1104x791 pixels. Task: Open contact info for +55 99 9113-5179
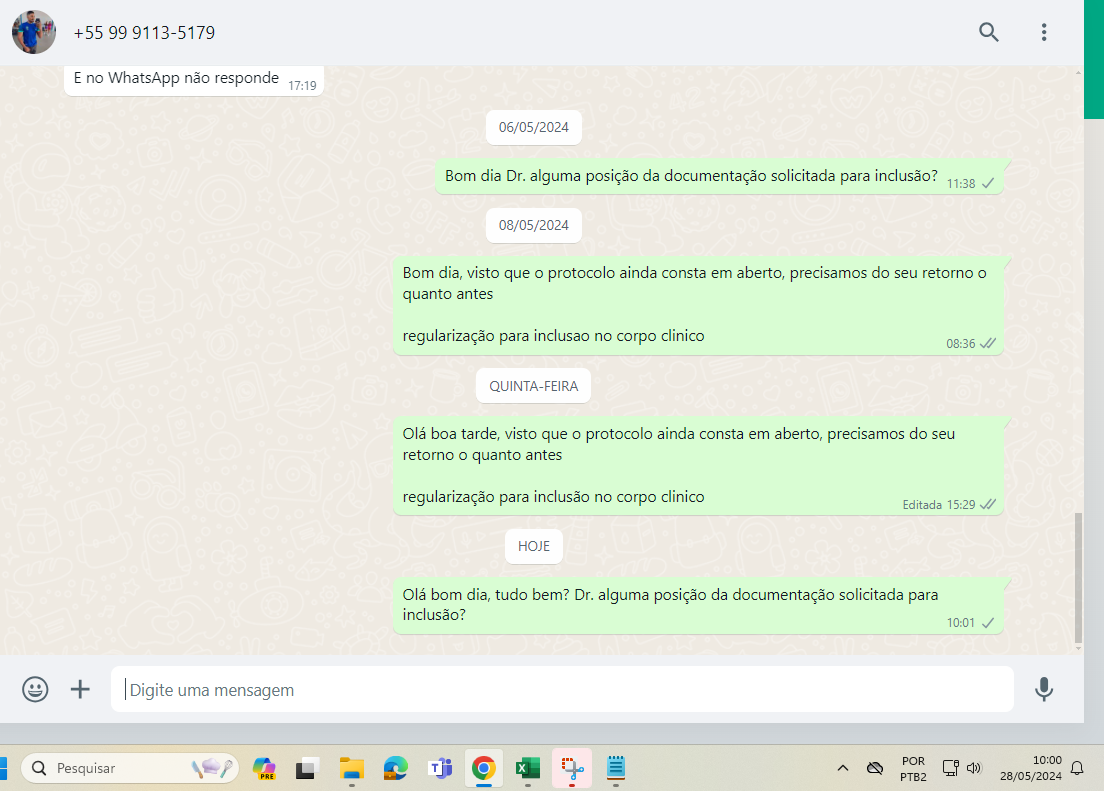click(x=144, y=33)
